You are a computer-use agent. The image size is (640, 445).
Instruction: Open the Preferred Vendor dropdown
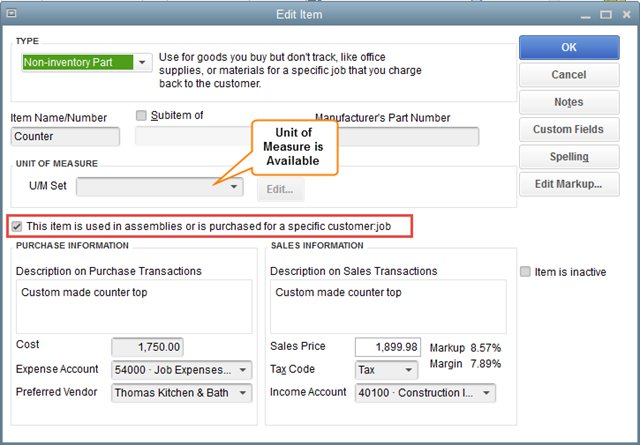coord(245,393)
